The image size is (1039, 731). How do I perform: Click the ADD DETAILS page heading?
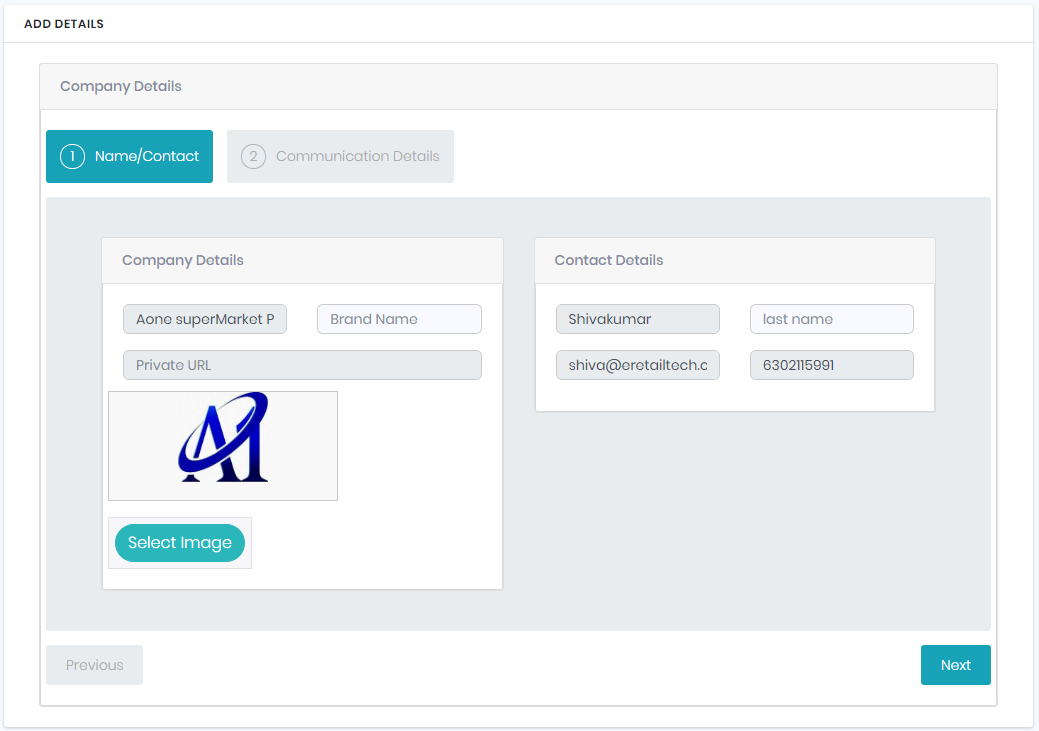point(64,24)
